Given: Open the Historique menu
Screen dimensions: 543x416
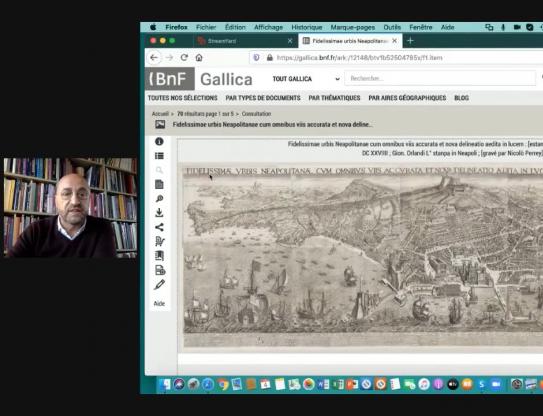Looking at the screenshot, I should (x=306, y=27).
